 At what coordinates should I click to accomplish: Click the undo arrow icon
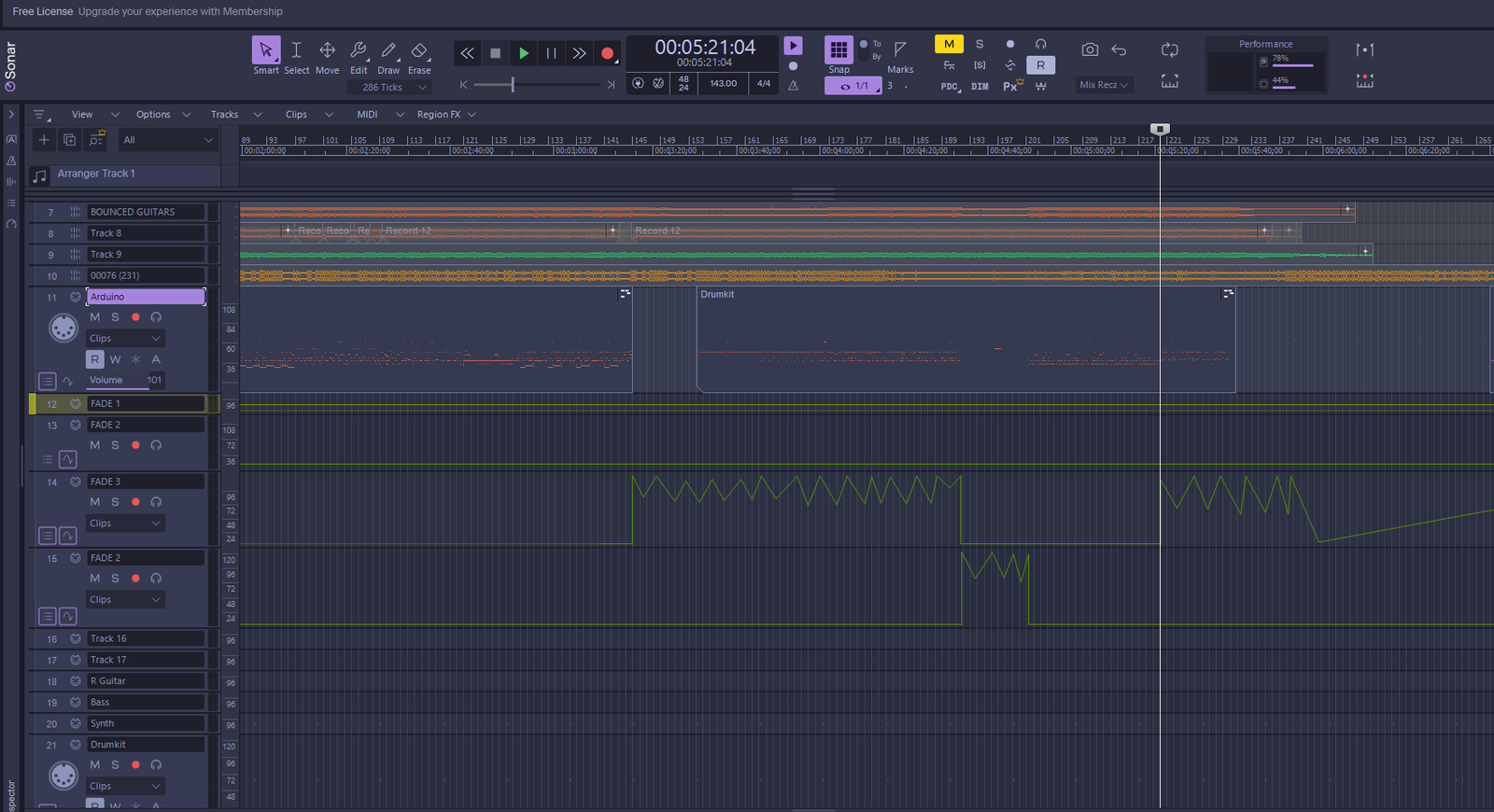click(1119, 49)
